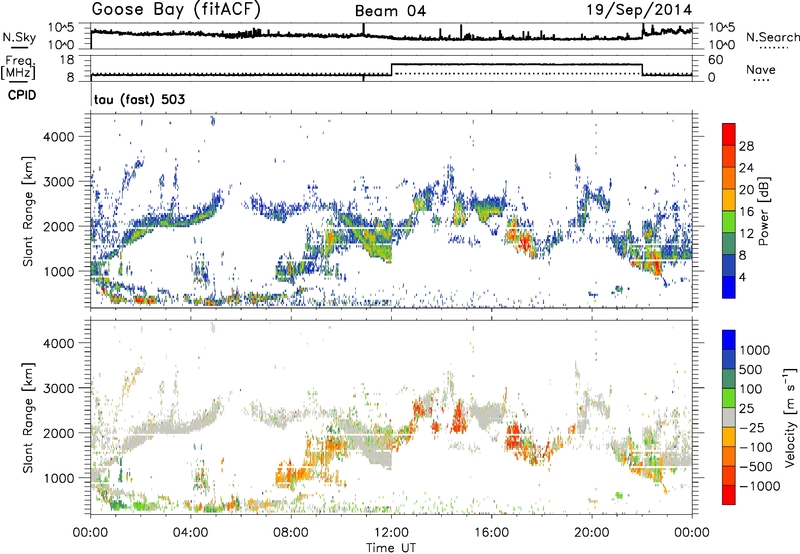
Task: Select the "Power [dB]" colorbar title
Action: (x=763, y=211)
